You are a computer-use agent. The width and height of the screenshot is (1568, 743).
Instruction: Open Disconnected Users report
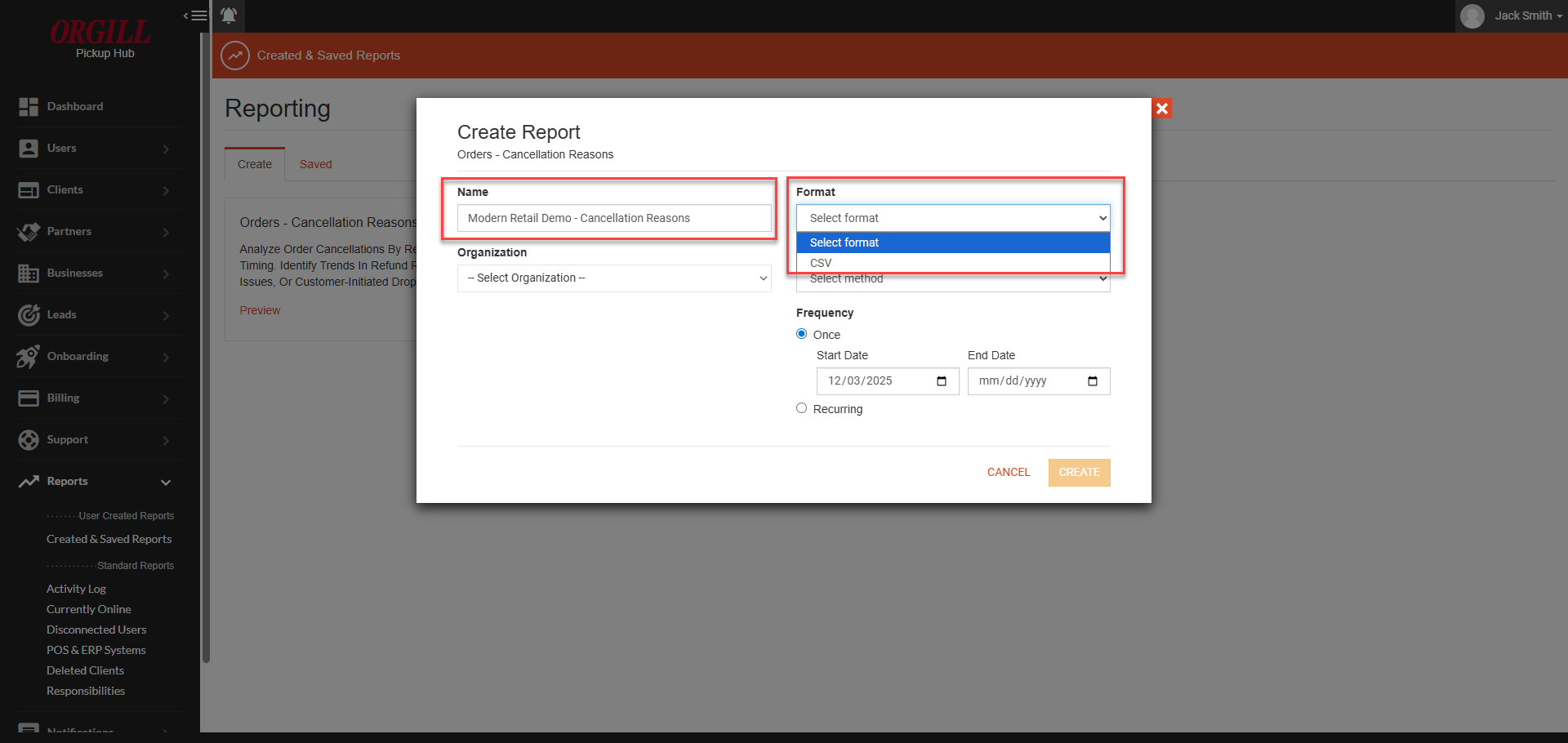point(96,630)
